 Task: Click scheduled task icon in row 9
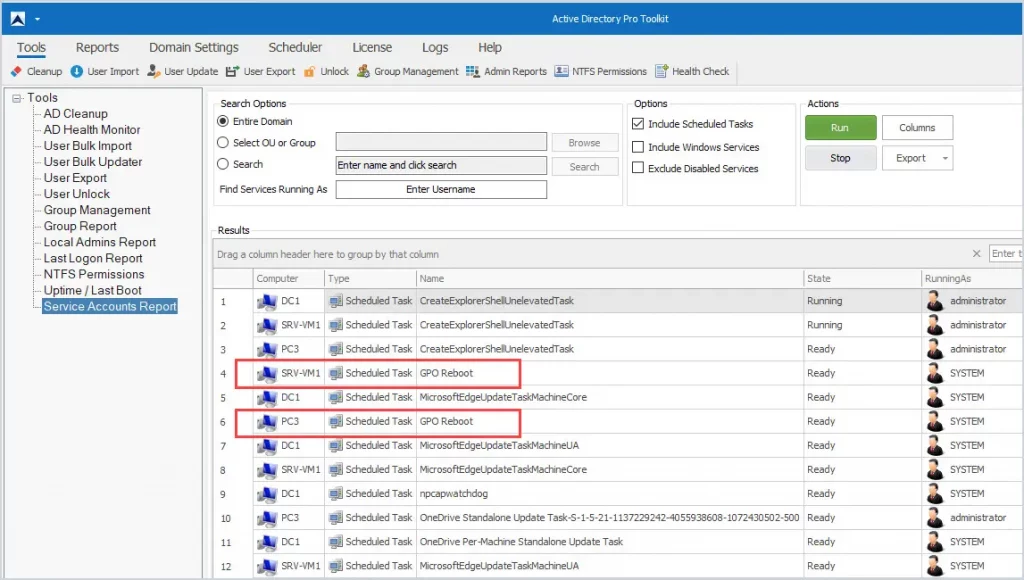click(336, 494)
